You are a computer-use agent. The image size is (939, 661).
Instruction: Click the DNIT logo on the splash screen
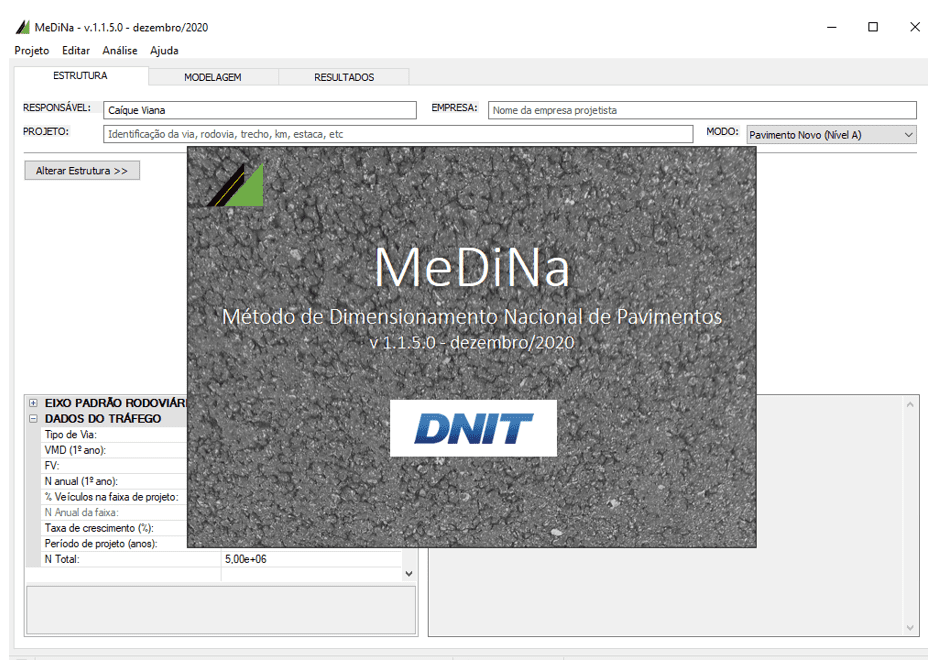[473, 428]
